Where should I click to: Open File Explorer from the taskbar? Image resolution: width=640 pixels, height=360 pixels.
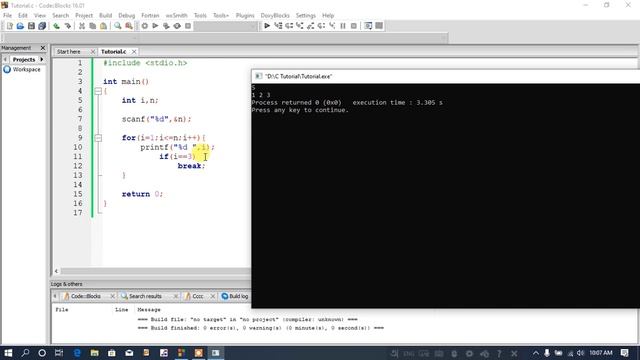tap(94, 353)
